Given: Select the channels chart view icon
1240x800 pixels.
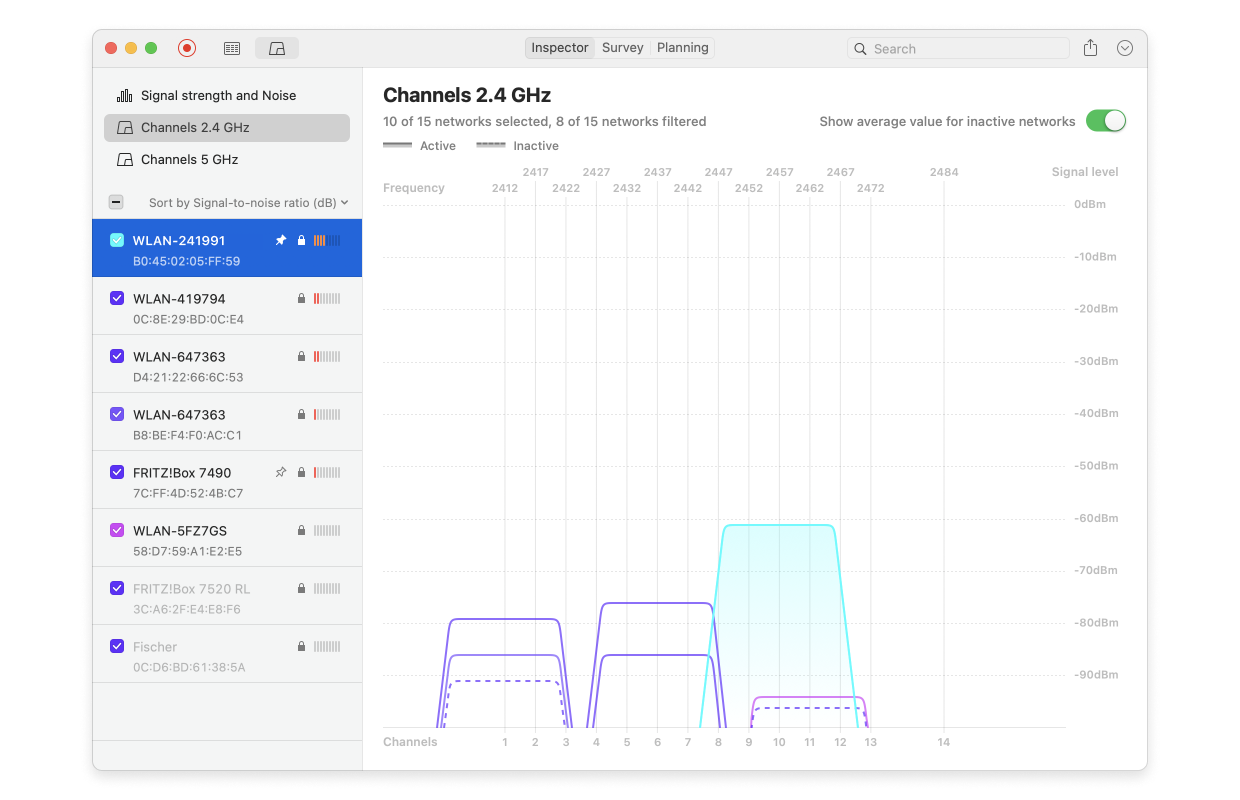Looking at the screenshot, I should coord(276,47).
